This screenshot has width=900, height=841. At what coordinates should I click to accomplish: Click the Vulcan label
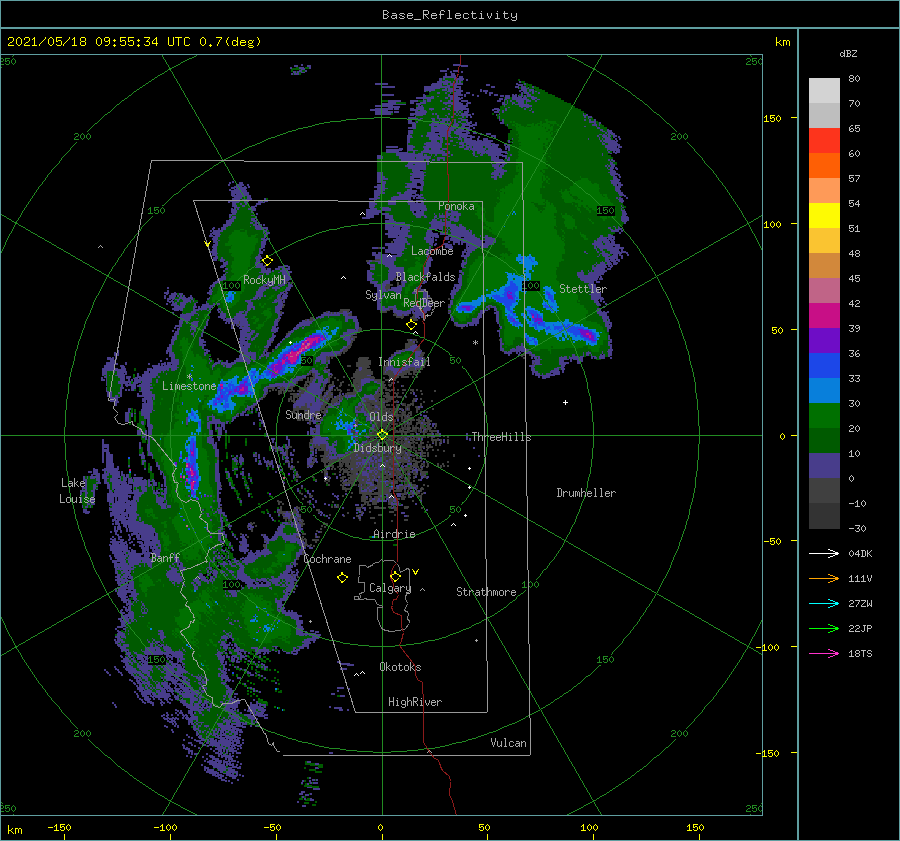pyautogui.click(x=509, y=743)
